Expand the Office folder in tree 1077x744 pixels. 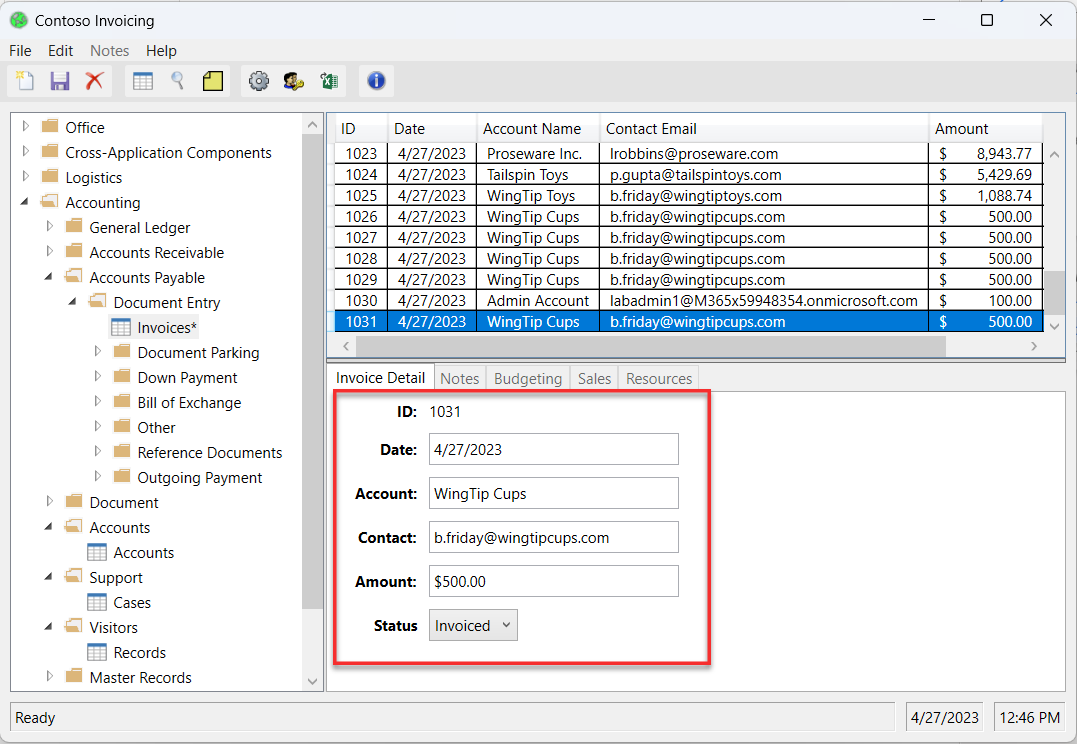tap(26, 127)
